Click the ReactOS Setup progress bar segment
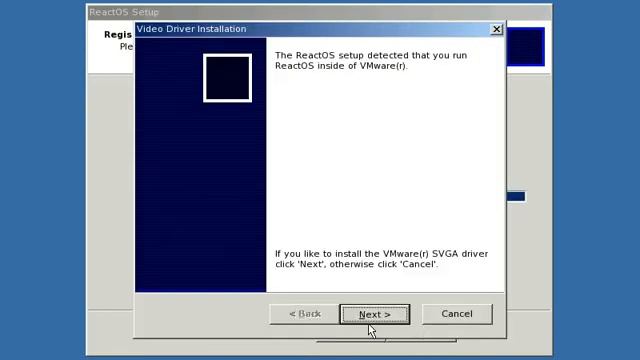This screenshot has width=640, height=360. (516, 197)
